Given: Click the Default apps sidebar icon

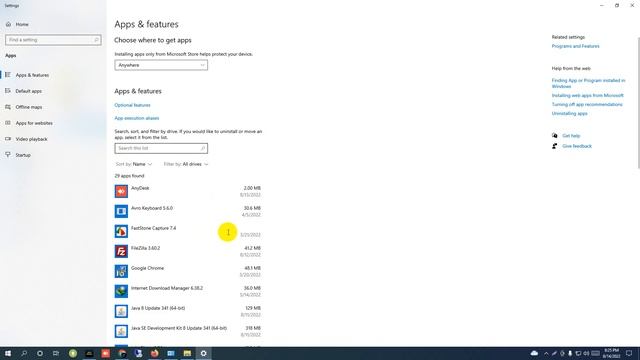Looking at the screenshot, I should [8, 91].
